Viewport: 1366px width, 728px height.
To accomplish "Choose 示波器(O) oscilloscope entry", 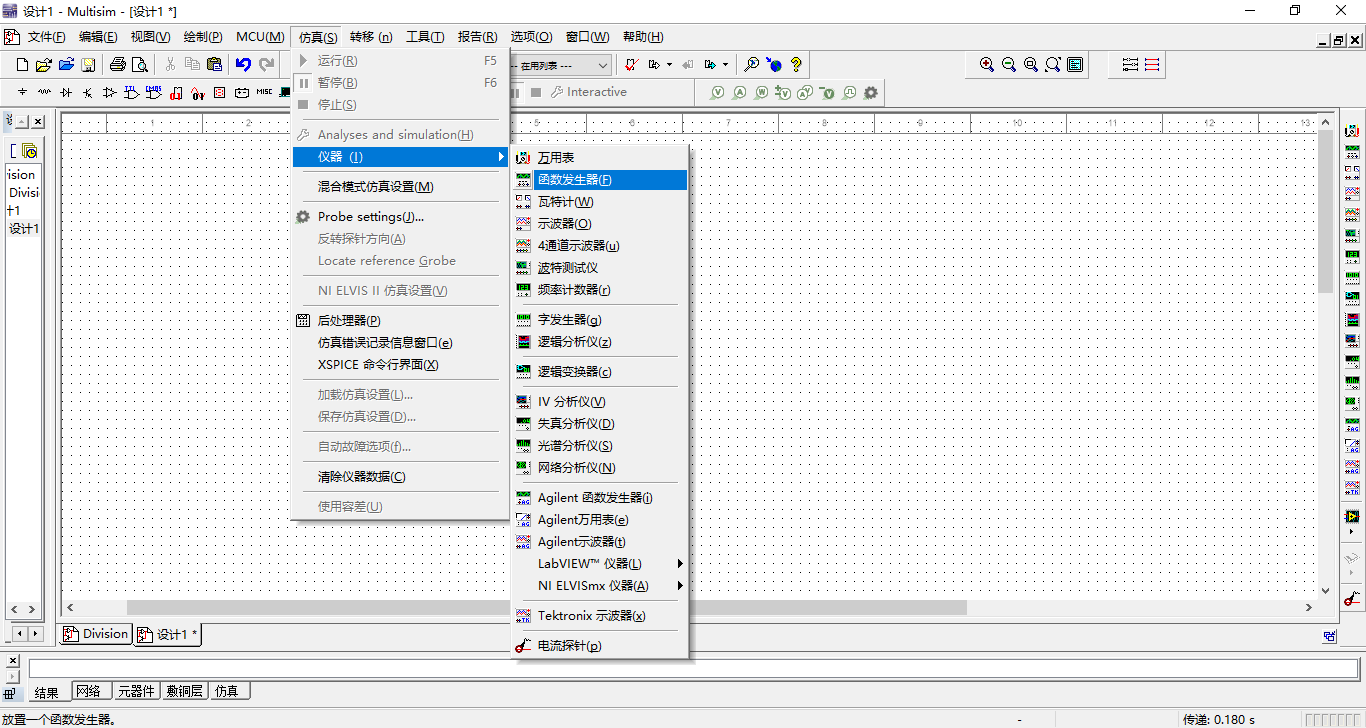I will click(599, 224).
